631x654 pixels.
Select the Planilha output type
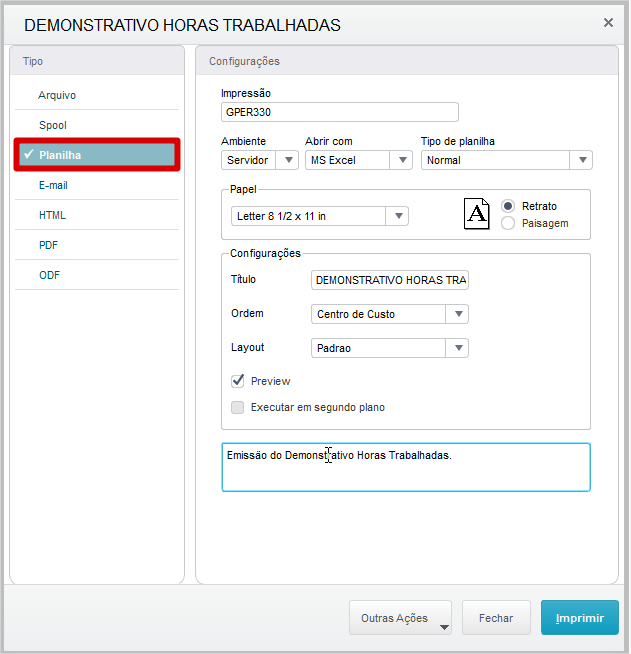[x=97, y=155]
